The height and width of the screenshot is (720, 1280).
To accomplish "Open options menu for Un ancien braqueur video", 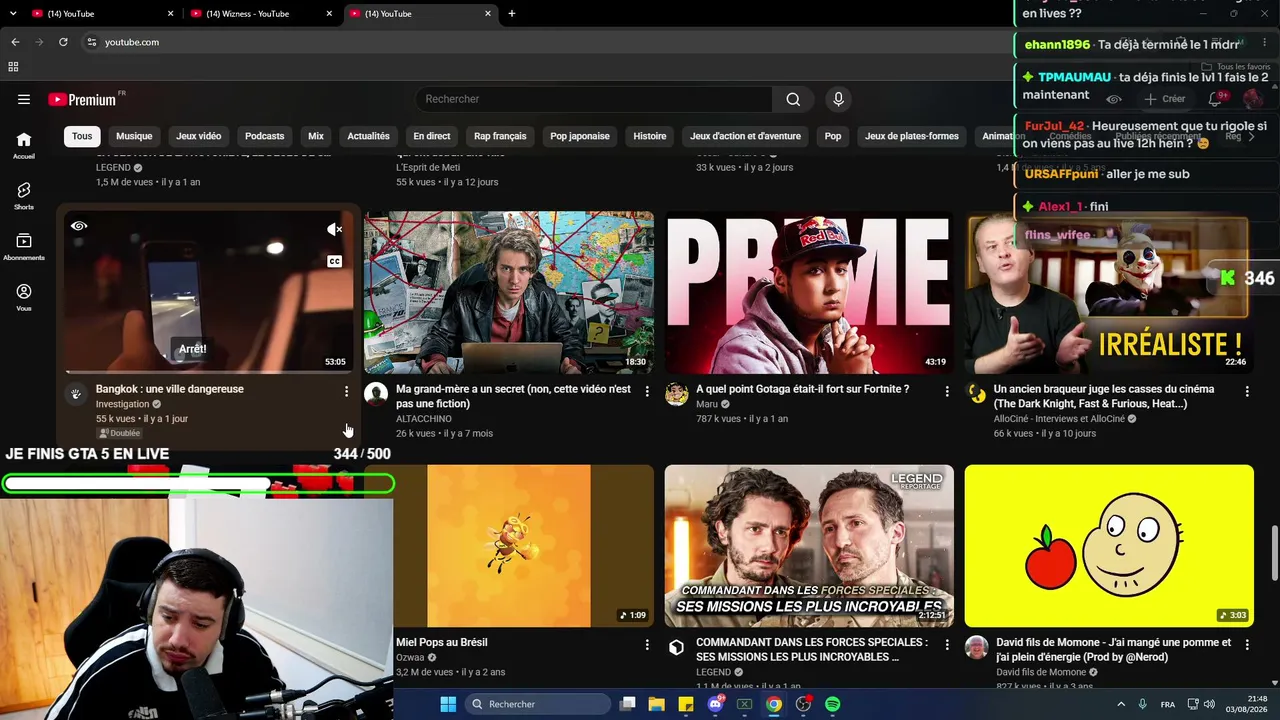I will tap(1246, 391).
